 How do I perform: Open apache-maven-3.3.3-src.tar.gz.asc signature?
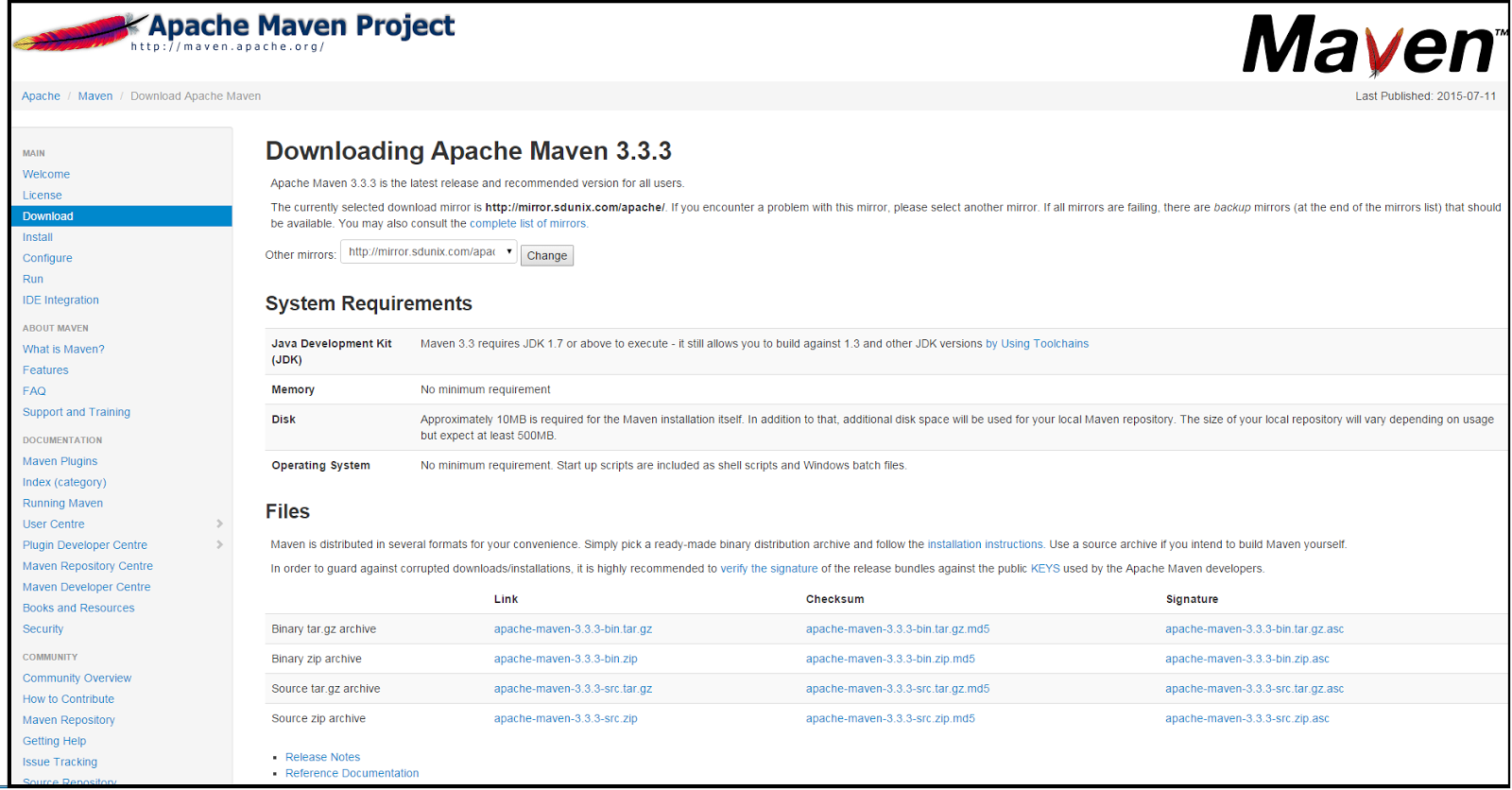[x=1254, y=689]
